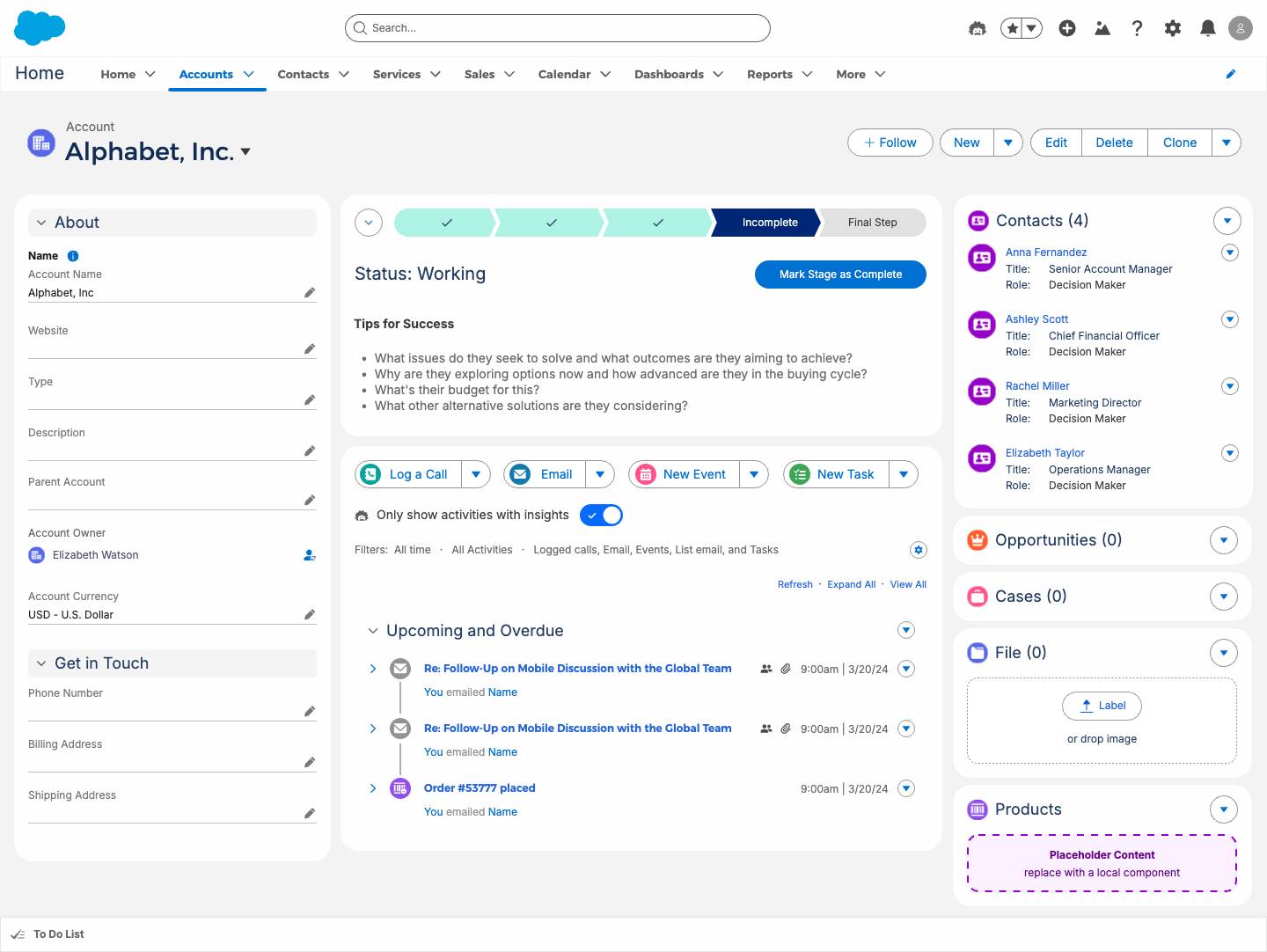Image resolution: width=1267 pixels, height=952 pixels.
Task: Collapse the path details chevron
Action: pyautogui.click(x=369, y=223)
